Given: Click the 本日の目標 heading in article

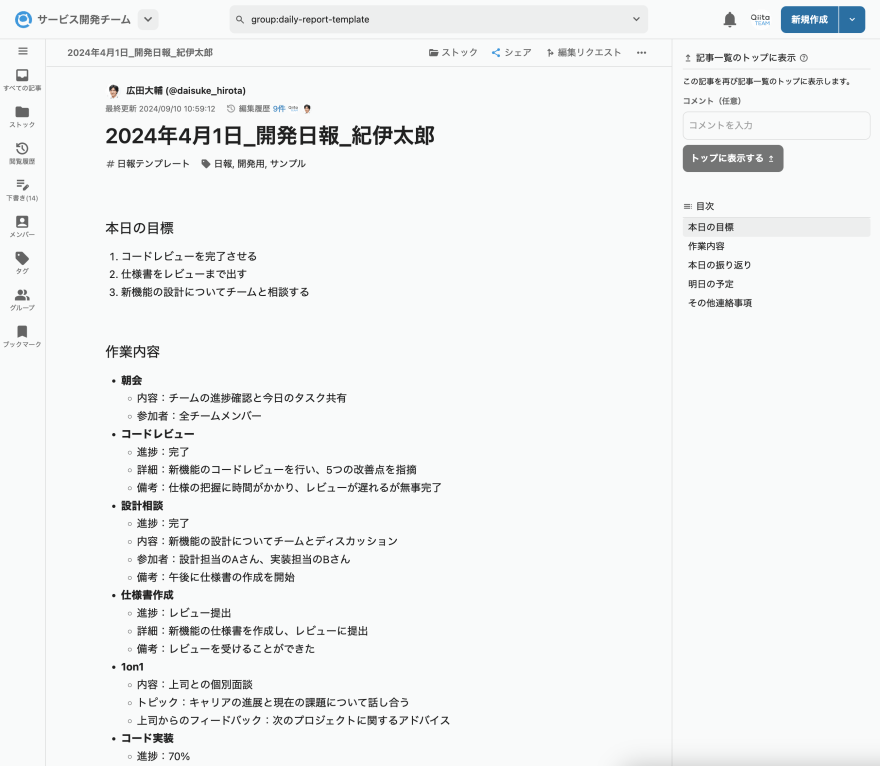Looking at the screenshot, I should 139,228.
